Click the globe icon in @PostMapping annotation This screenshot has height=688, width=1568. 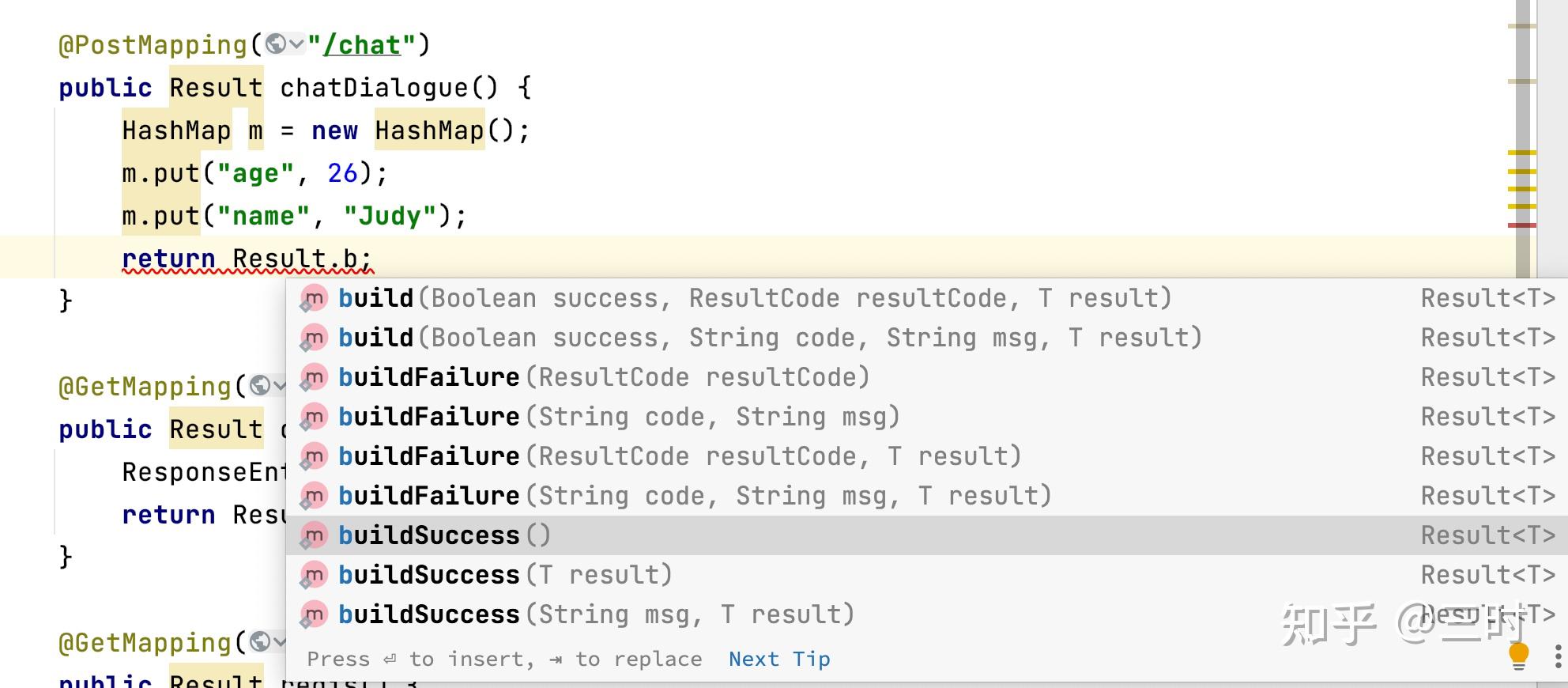coord(276,44)
